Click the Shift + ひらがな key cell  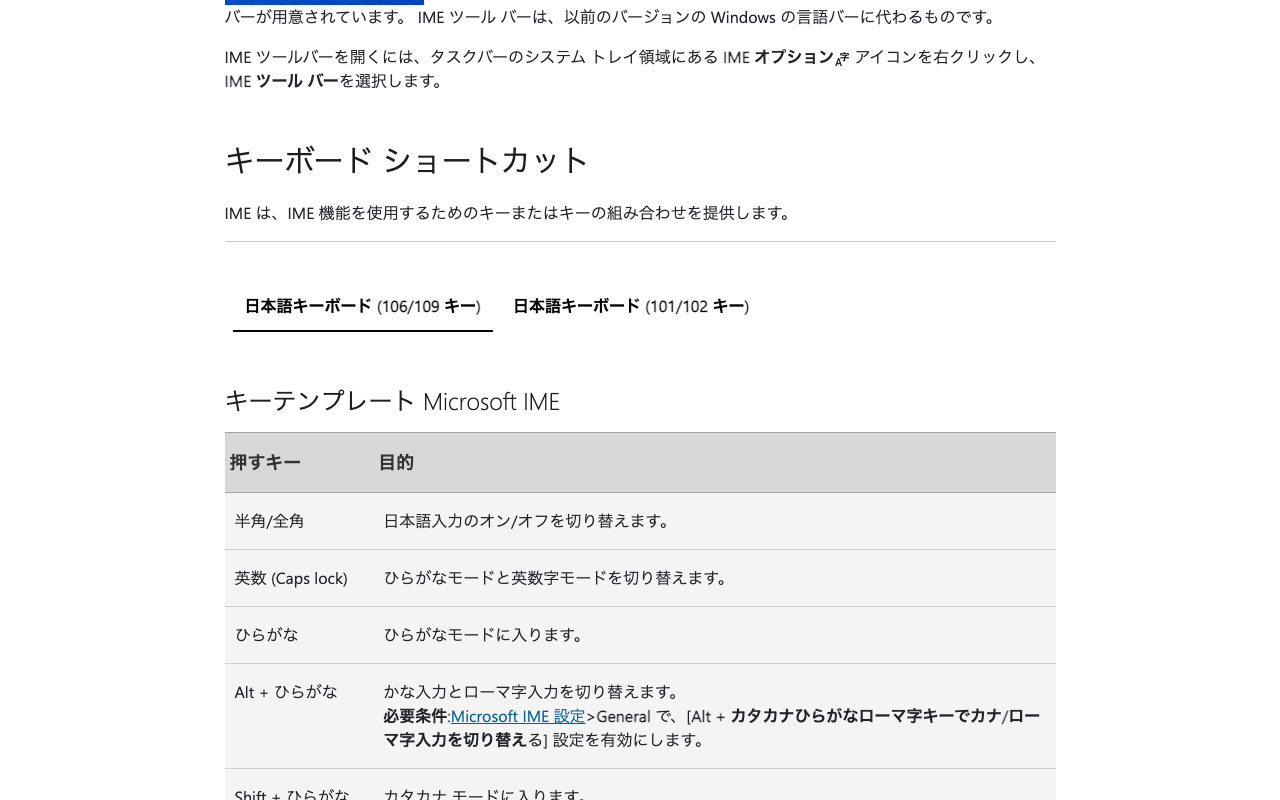click(x=292, y=795)
